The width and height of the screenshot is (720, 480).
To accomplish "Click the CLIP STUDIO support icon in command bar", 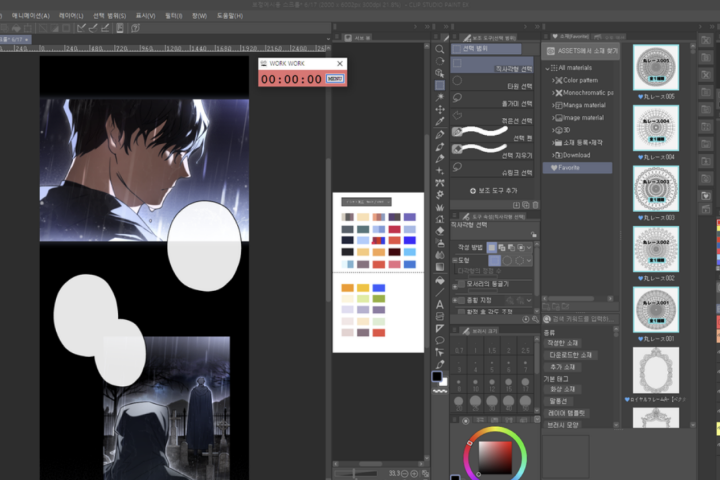I will (135, 28).
